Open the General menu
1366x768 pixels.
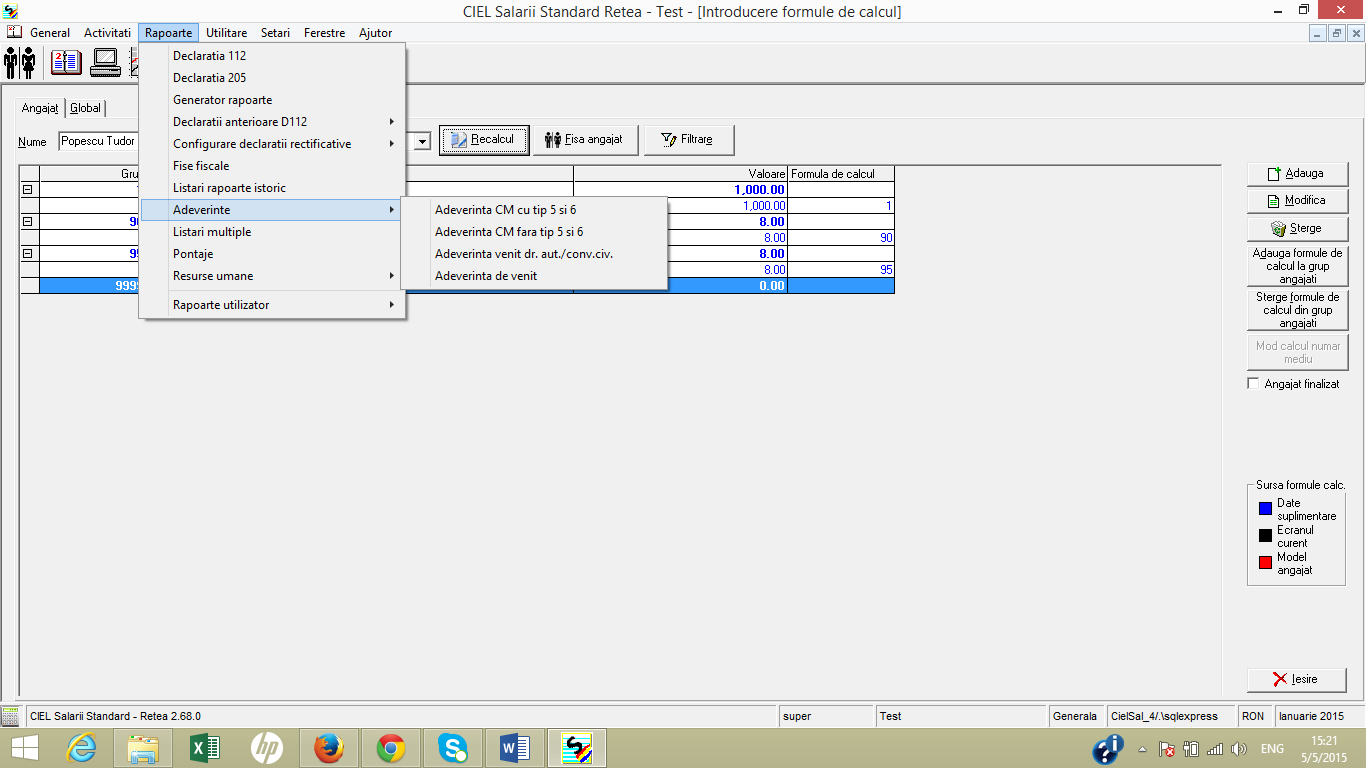(x=50, y=33)
